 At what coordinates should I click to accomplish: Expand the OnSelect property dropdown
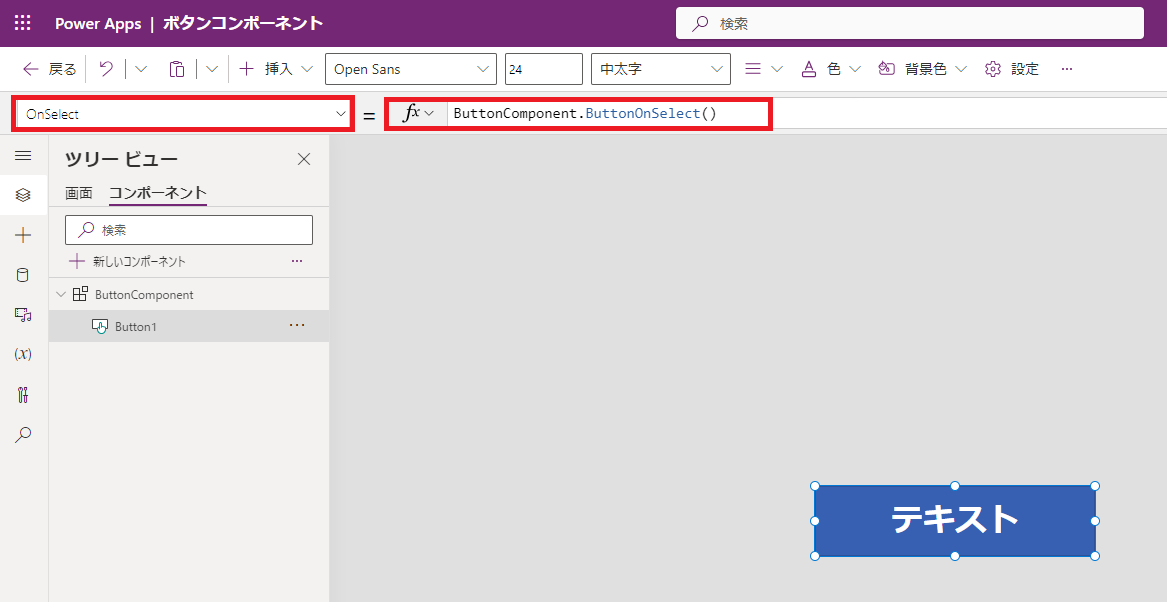[x=341, y=114]
